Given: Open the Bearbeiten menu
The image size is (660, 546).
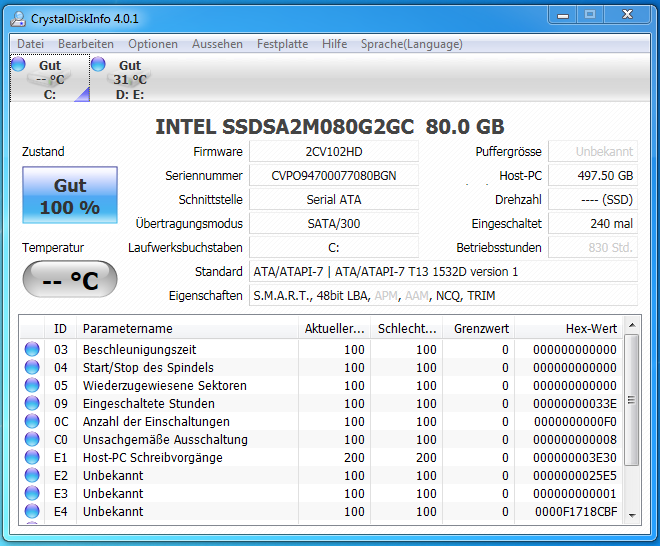Looking at the screenshot, I should coord(86,44).
